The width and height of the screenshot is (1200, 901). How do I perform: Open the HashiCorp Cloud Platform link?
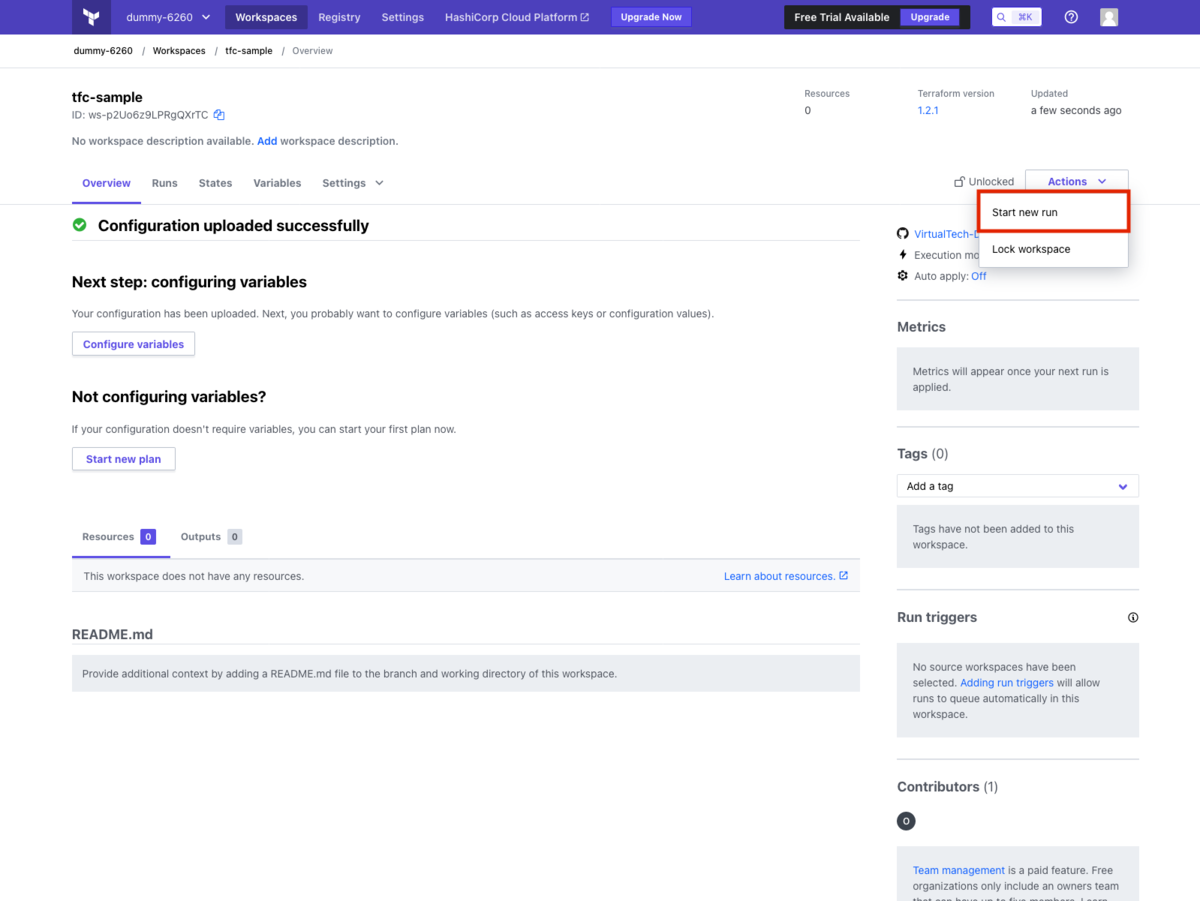(x=517, y=17)
